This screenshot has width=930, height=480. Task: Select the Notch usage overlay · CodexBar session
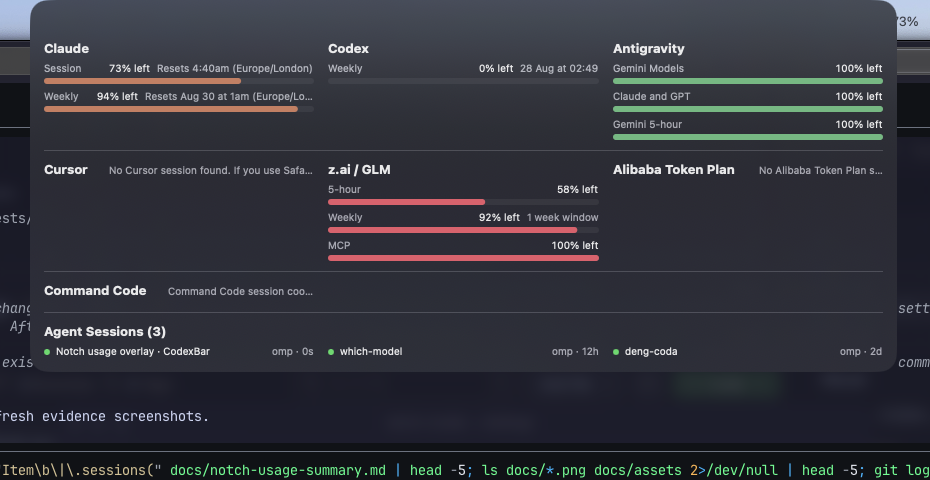(133, 352)
